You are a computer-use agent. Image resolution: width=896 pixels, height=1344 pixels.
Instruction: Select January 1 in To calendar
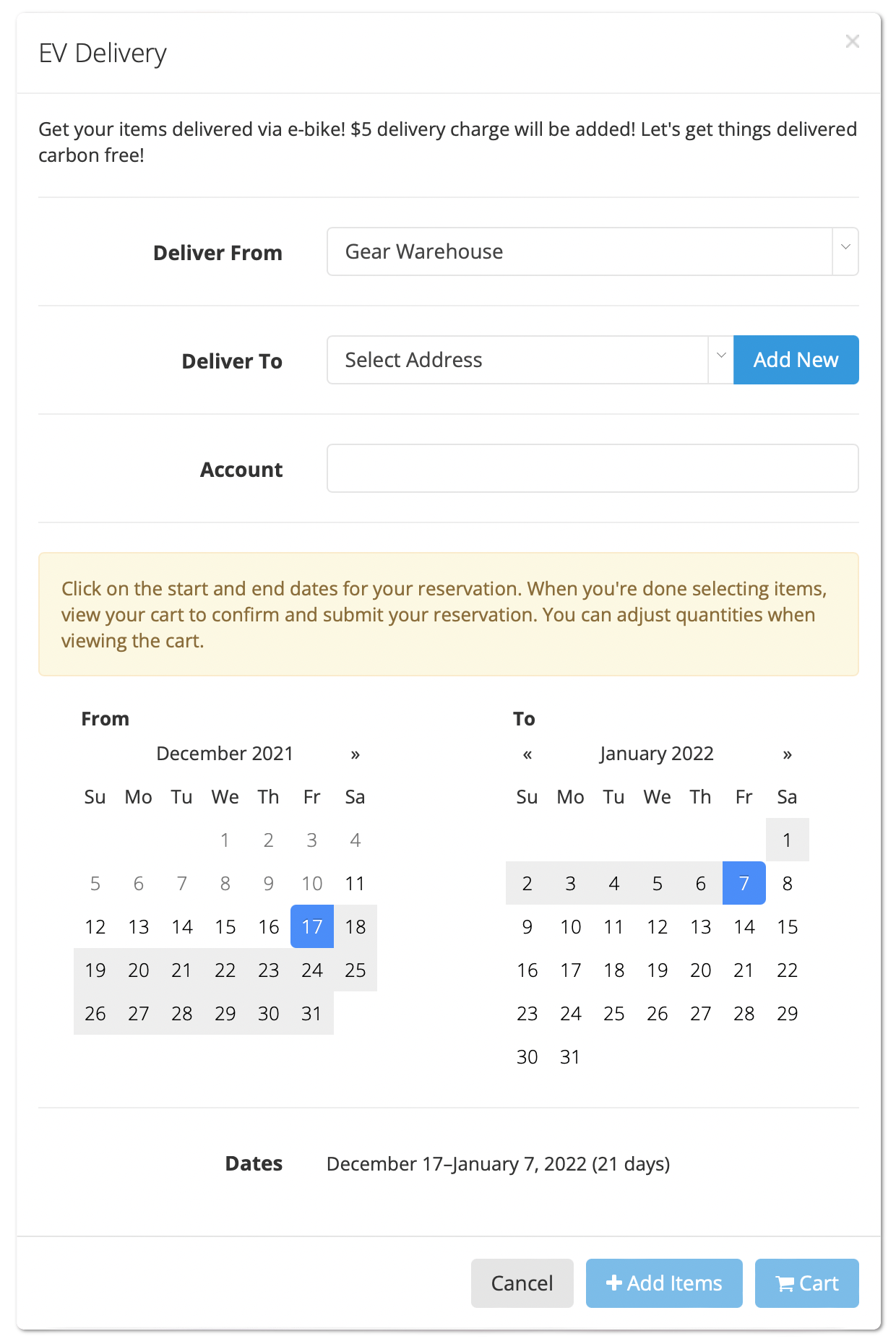click(788, 840)
